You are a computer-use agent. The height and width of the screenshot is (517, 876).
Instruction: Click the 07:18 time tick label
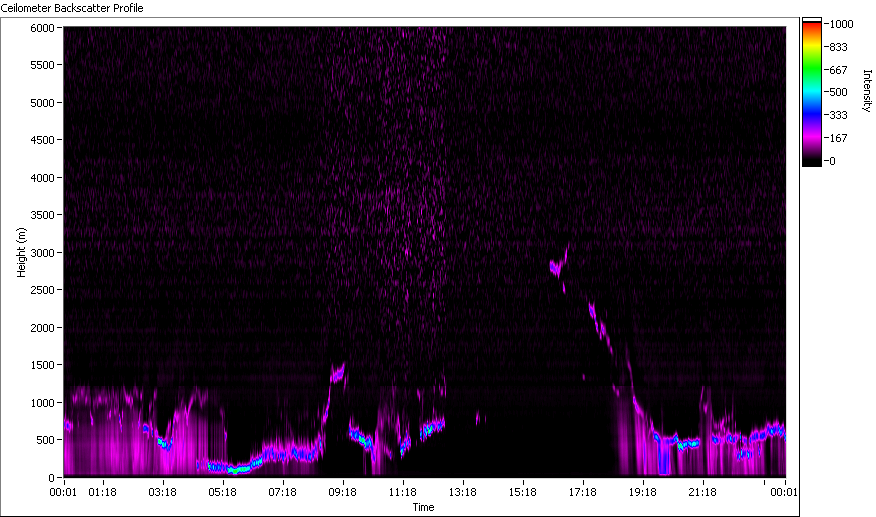pyautogui.click(x=283, y=492)
